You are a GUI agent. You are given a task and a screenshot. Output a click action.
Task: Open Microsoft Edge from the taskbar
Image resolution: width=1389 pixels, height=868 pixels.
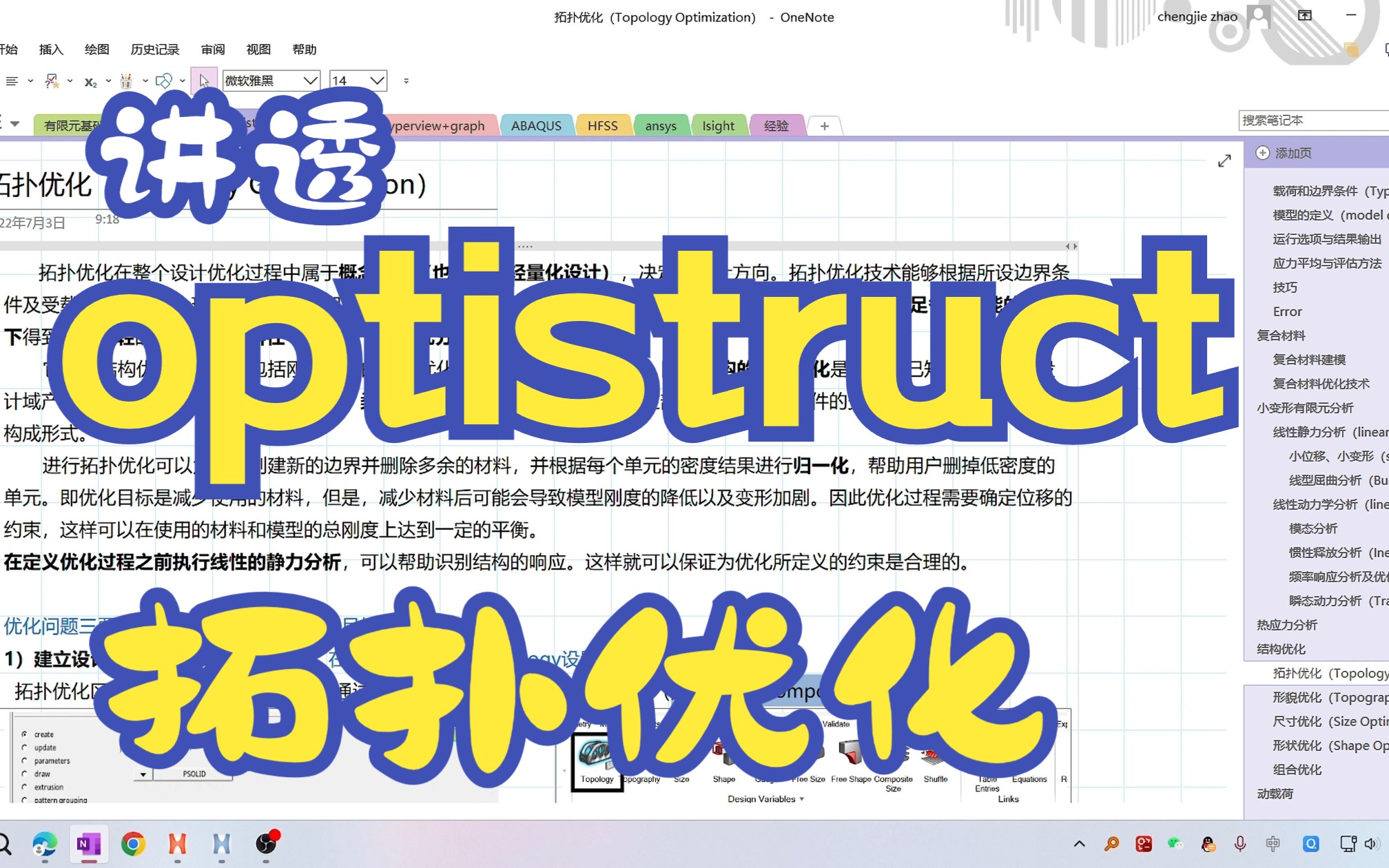[45, 844]
